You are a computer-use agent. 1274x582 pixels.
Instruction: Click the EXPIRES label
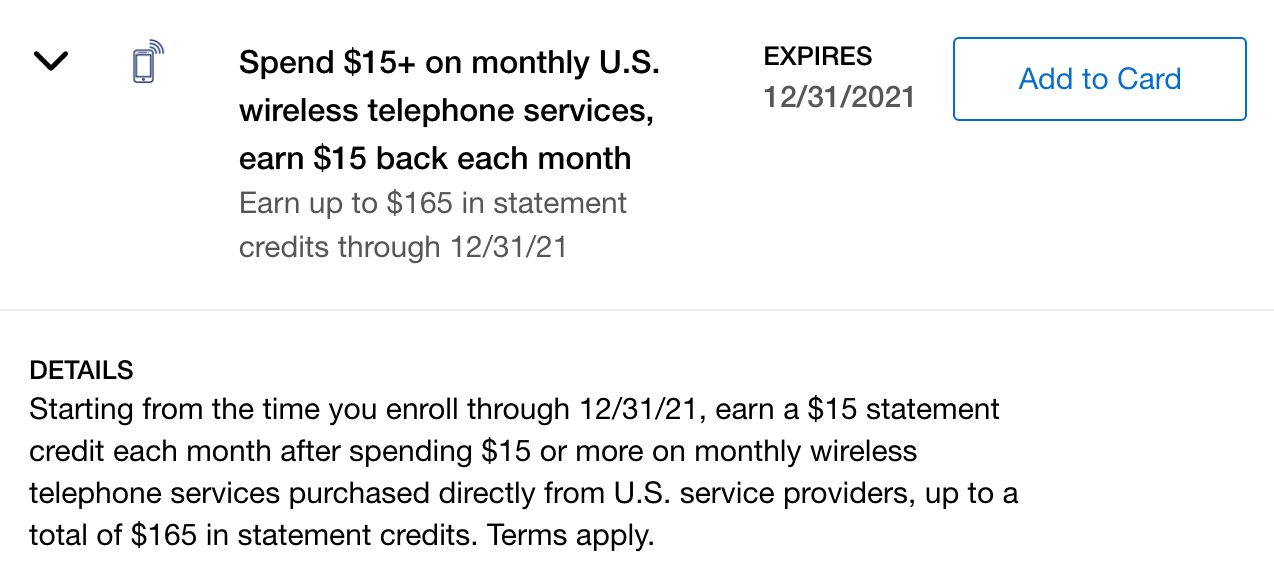817,56
